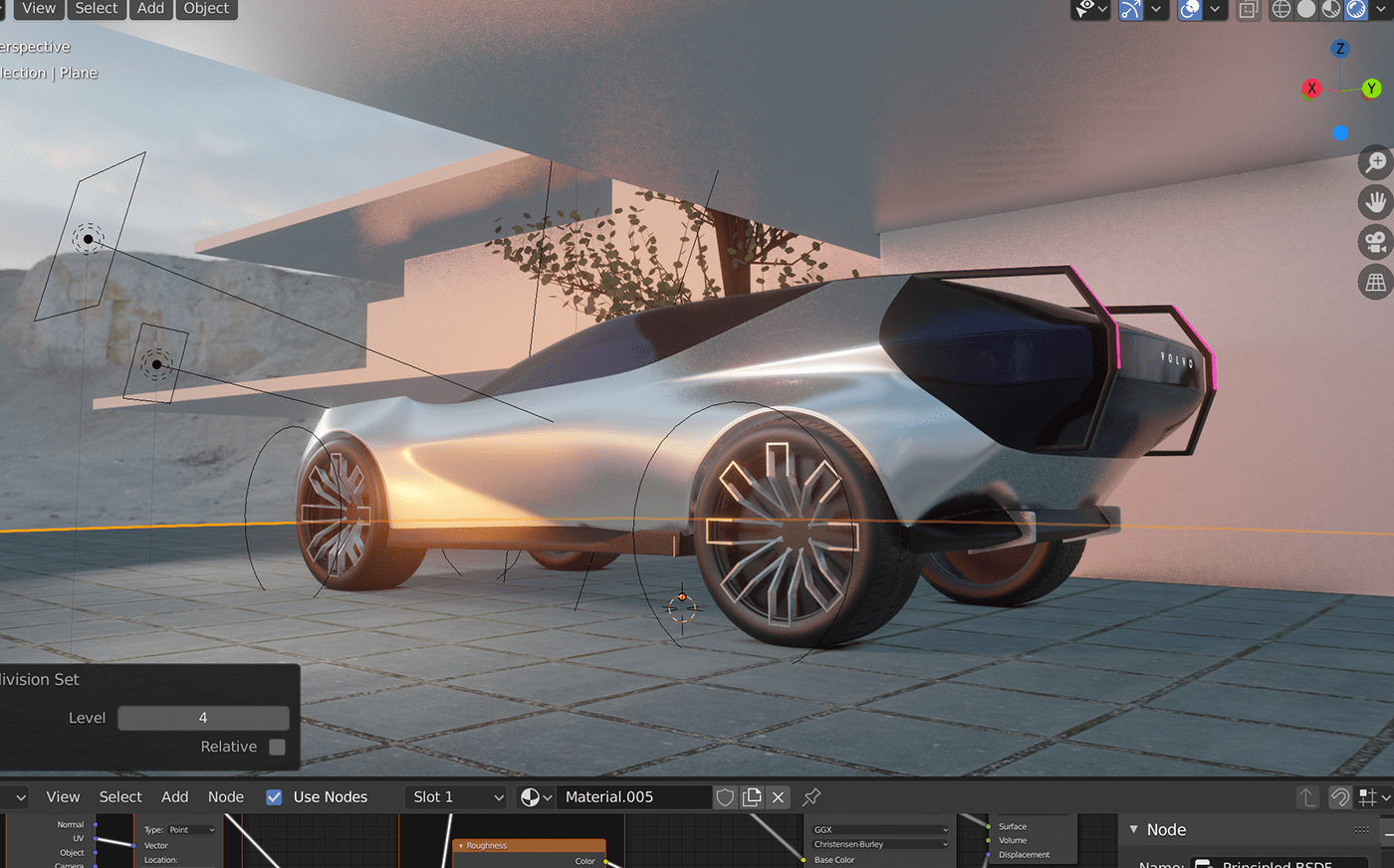This screenshot has width=1394, height=868.
Task: Open the node editor Select menu
Action: tap(120, 797)
